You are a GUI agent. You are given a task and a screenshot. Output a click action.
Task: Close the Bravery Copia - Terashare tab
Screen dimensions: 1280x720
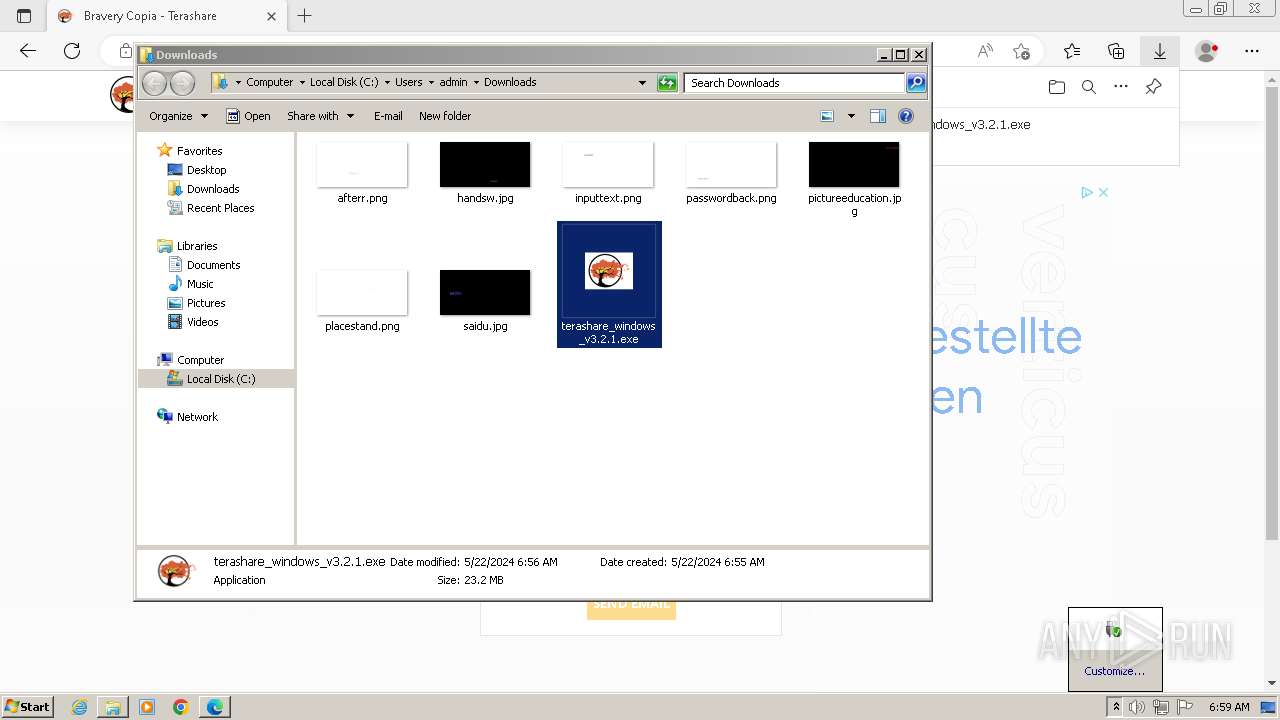click(x=271, y=16)
